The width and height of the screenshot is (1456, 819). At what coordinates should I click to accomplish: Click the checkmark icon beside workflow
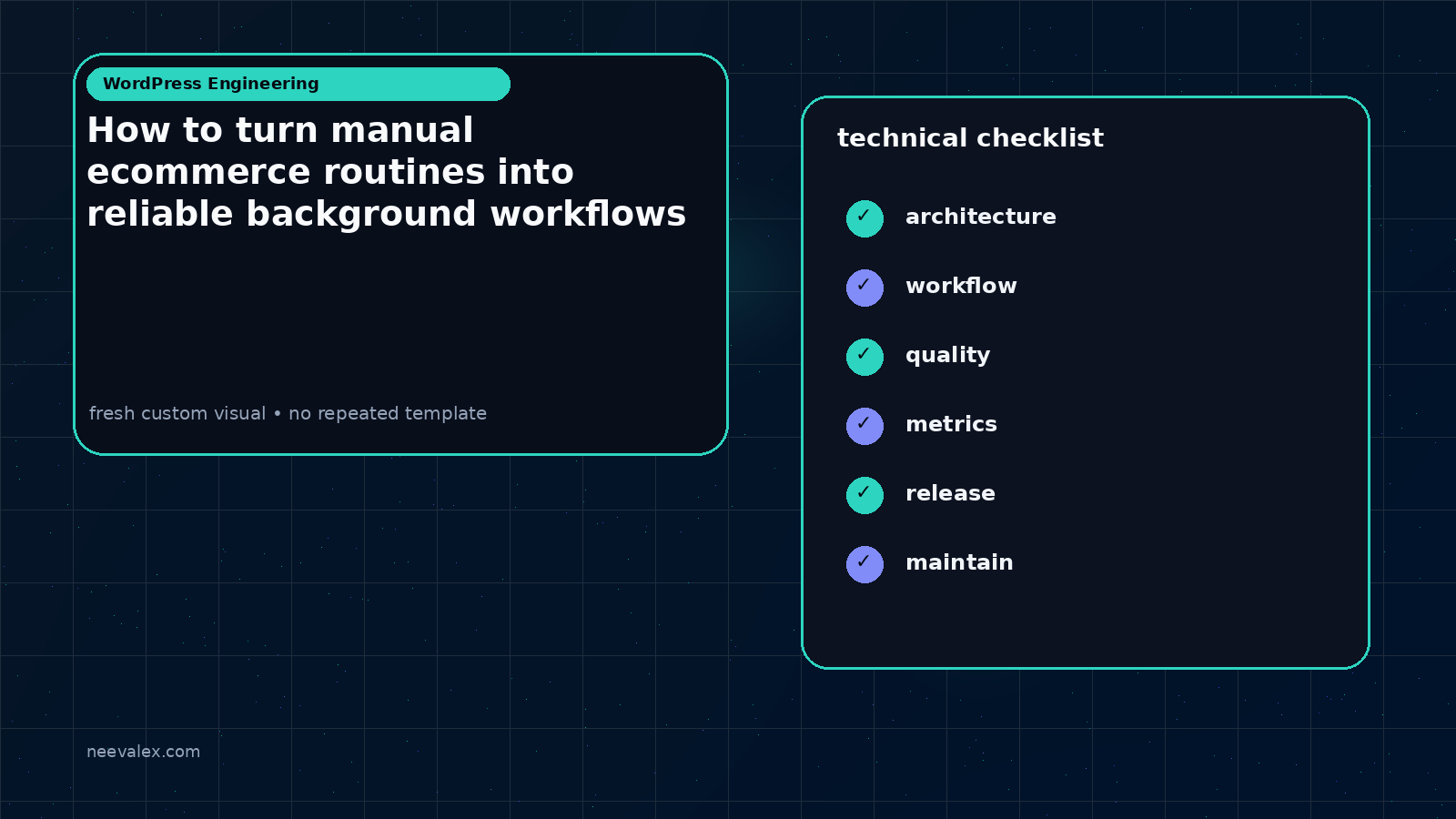click(864, 288)
